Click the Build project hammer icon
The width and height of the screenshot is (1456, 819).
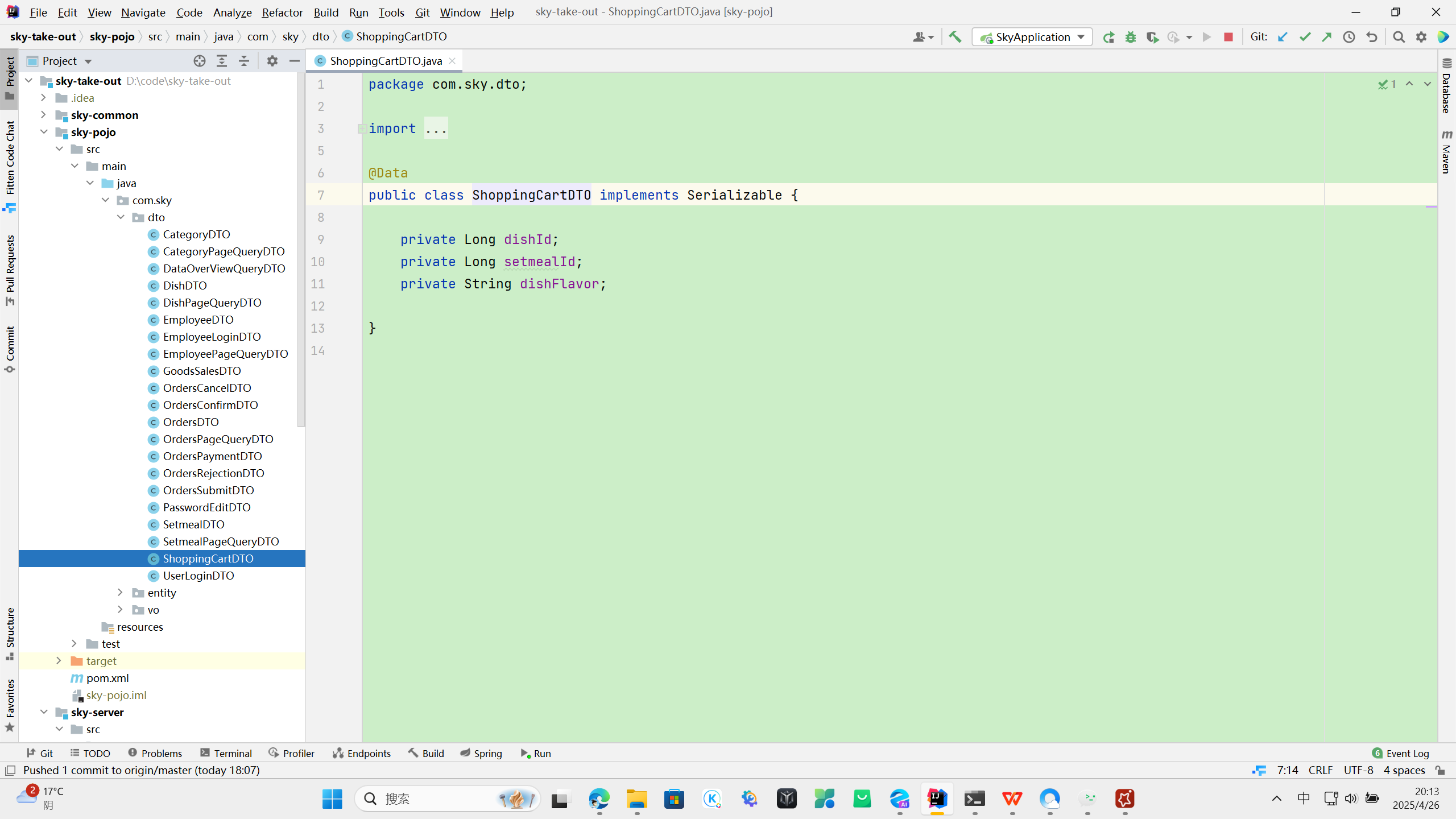955,37
